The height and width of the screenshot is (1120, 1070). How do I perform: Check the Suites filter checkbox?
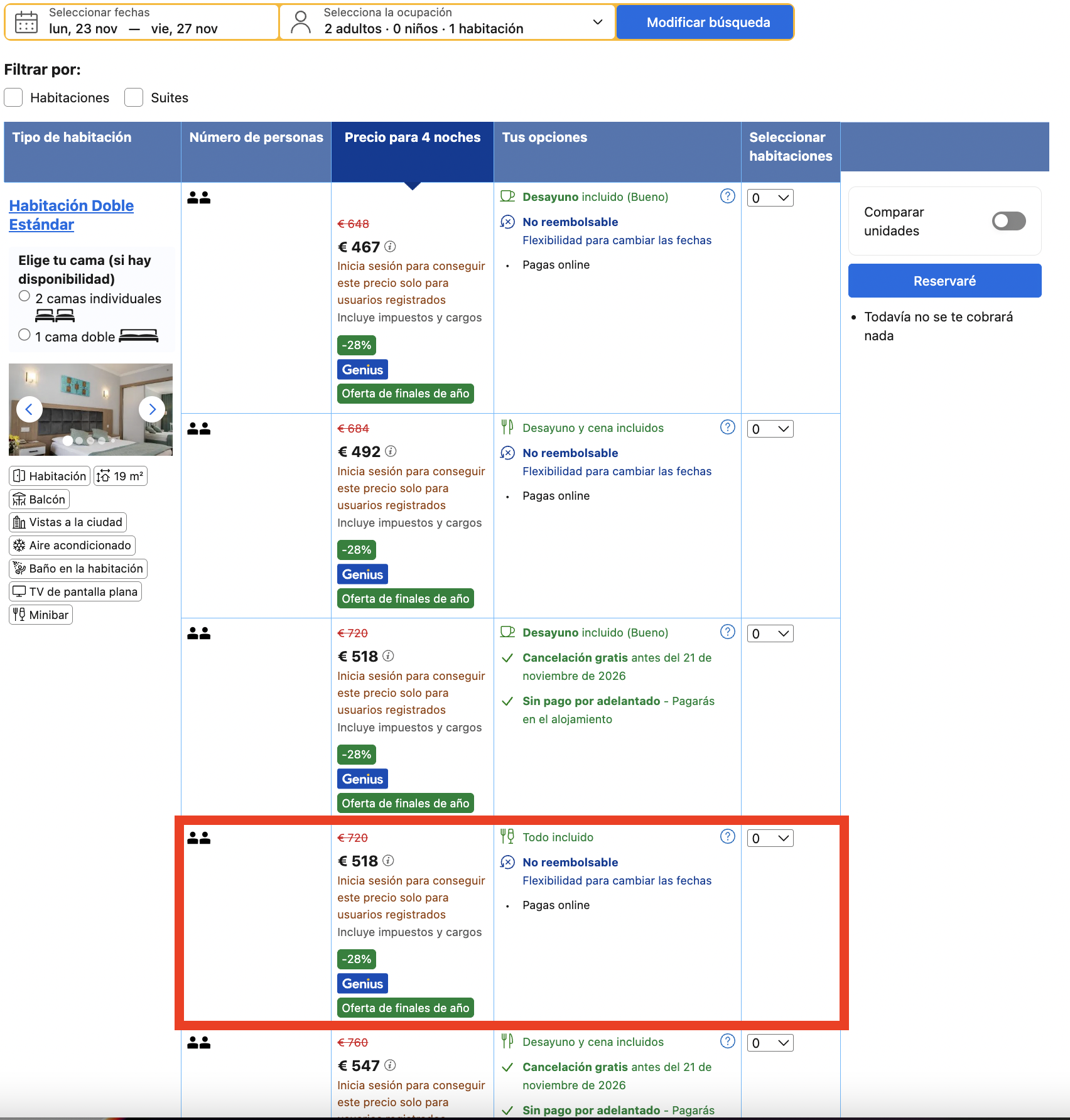pyautogui.click(x=134, y=97)
